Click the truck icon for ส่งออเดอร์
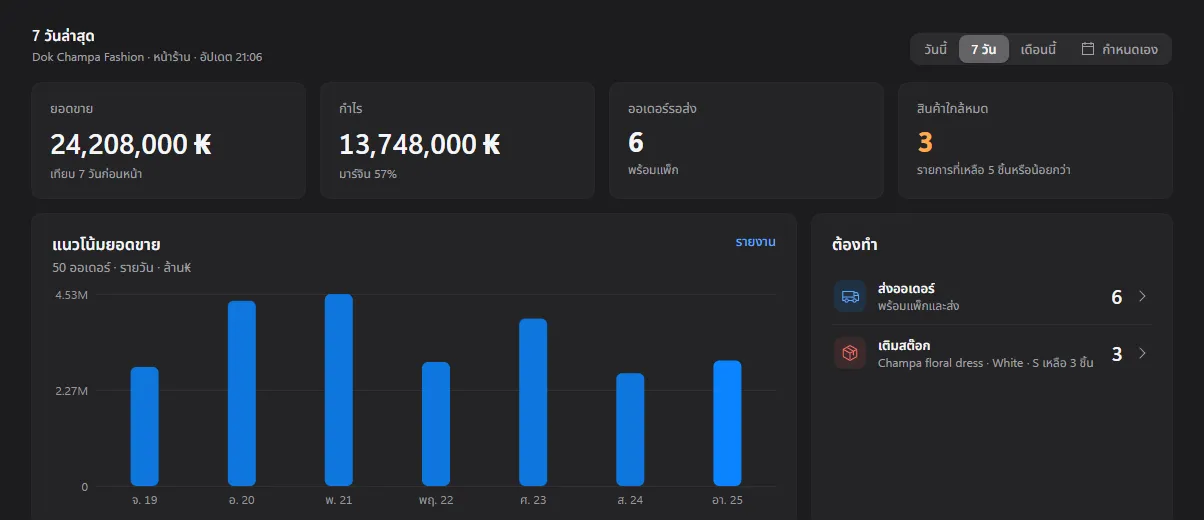 coord(850,296)
